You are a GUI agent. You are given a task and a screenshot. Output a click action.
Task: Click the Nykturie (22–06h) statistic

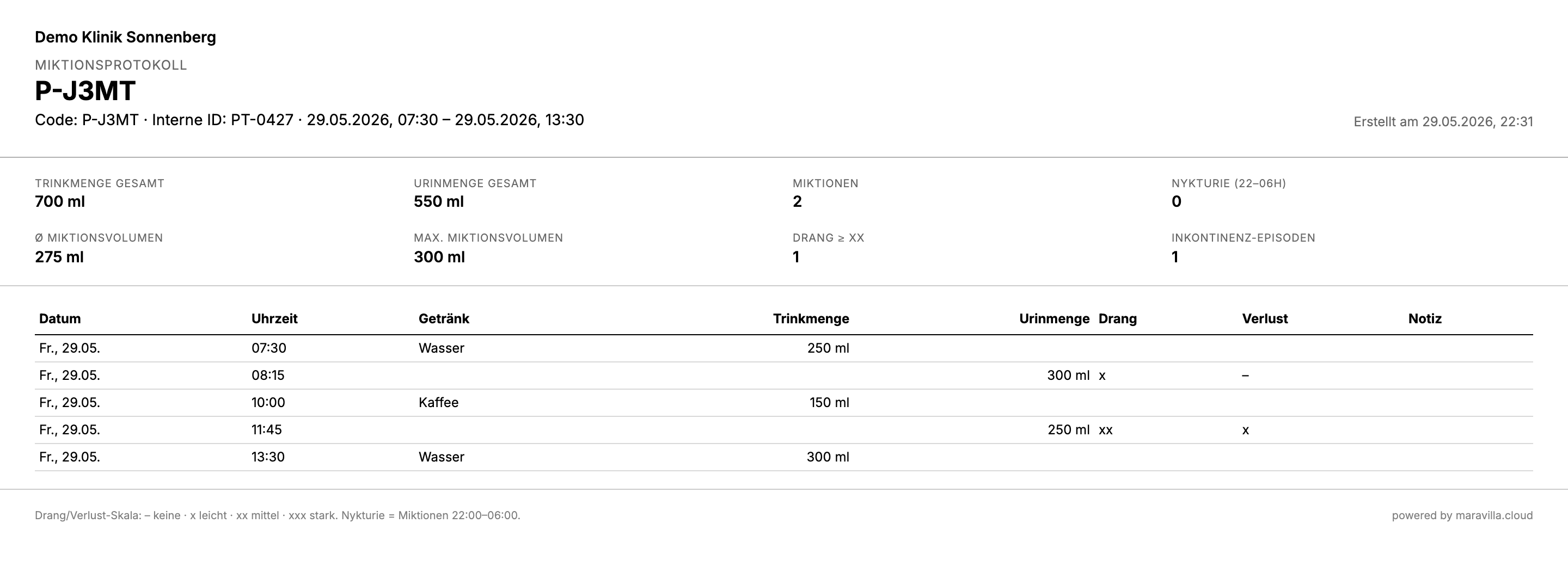tap(1228, 193)
